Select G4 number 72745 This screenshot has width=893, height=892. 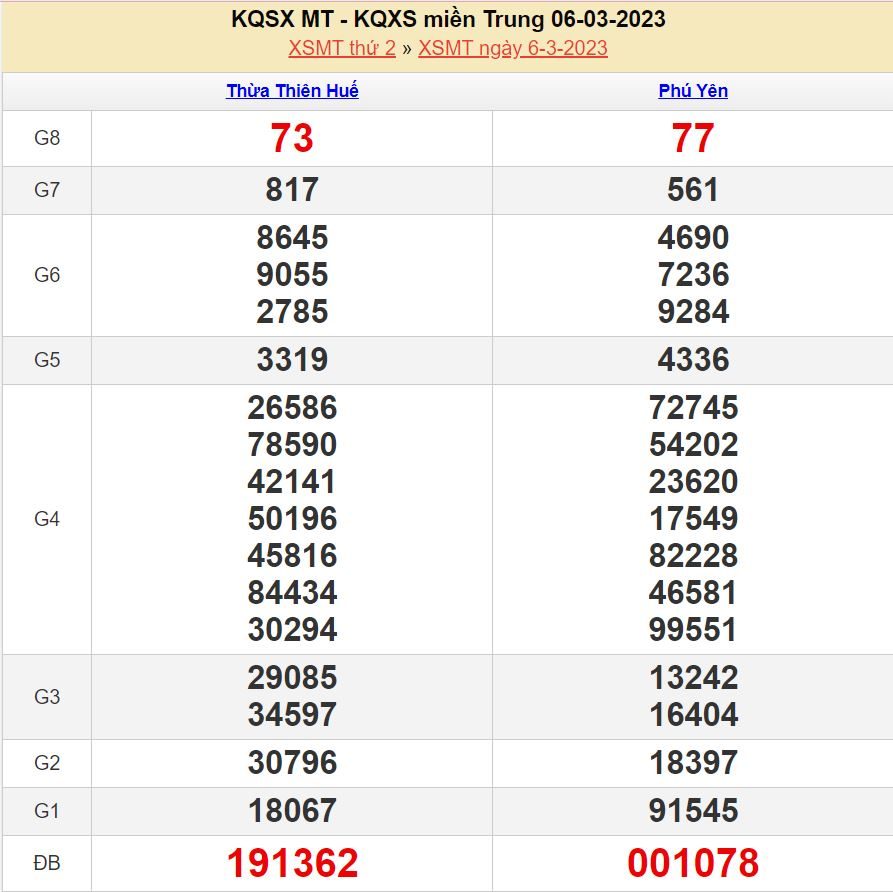pyautogui.click(x=693, y=408)
